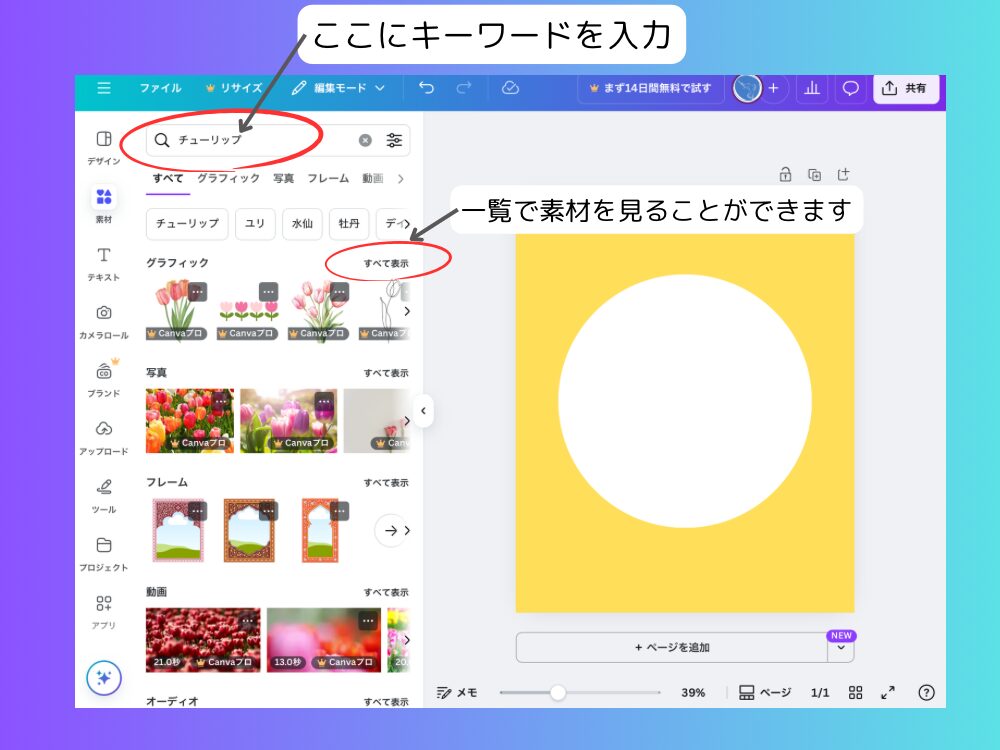Select the red tulip field 21.0秒 video
The image size is (1000, 750).
pos(203,640)
